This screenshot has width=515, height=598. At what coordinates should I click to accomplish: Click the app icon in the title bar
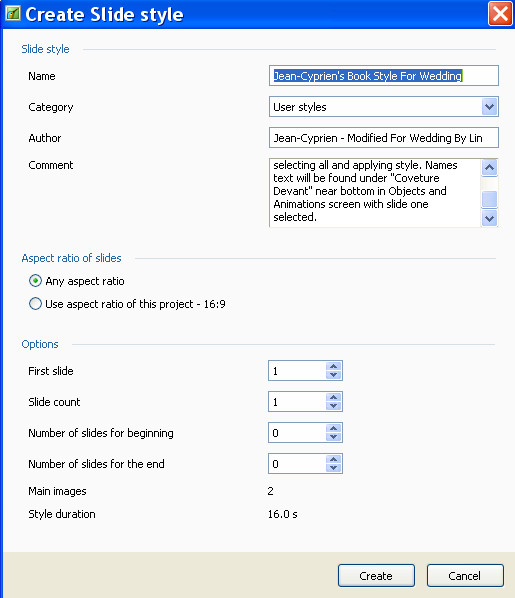[13, 14]
